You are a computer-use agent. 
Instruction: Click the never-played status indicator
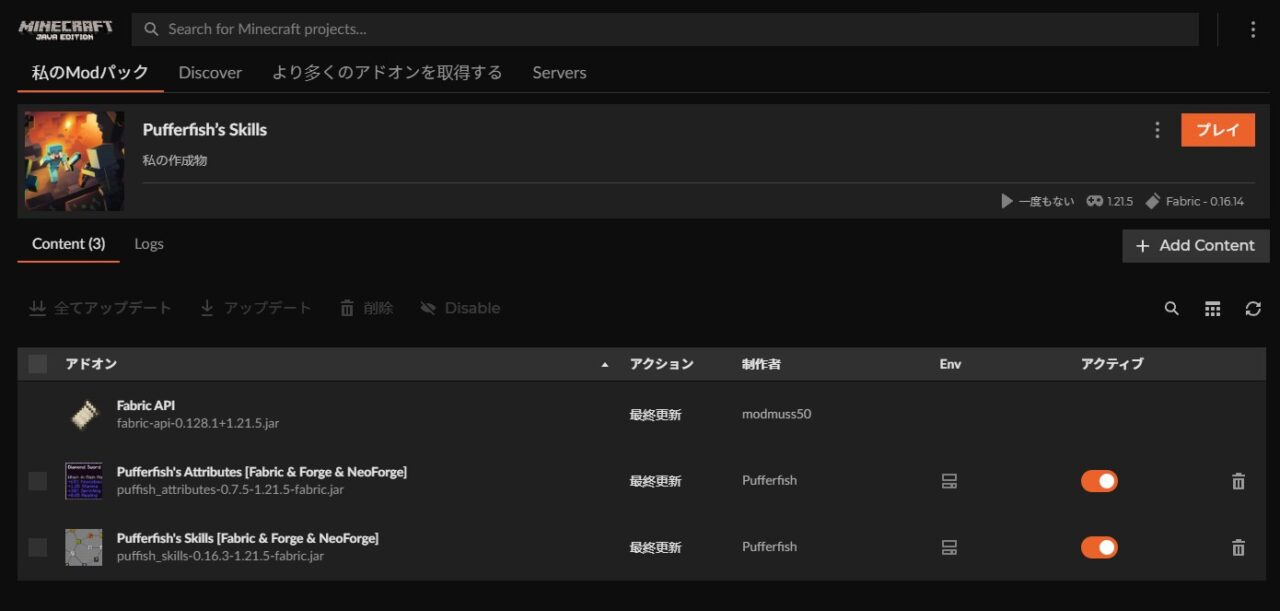click(x=1038, y=201)
